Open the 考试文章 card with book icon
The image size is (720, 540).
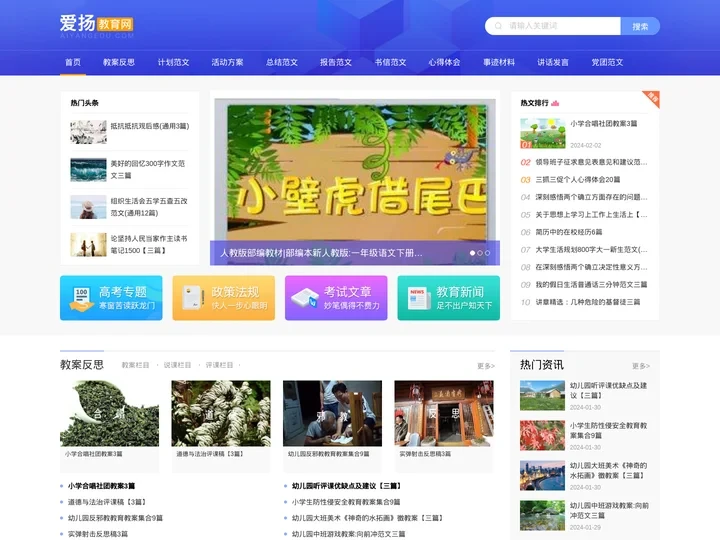(336, 298)
